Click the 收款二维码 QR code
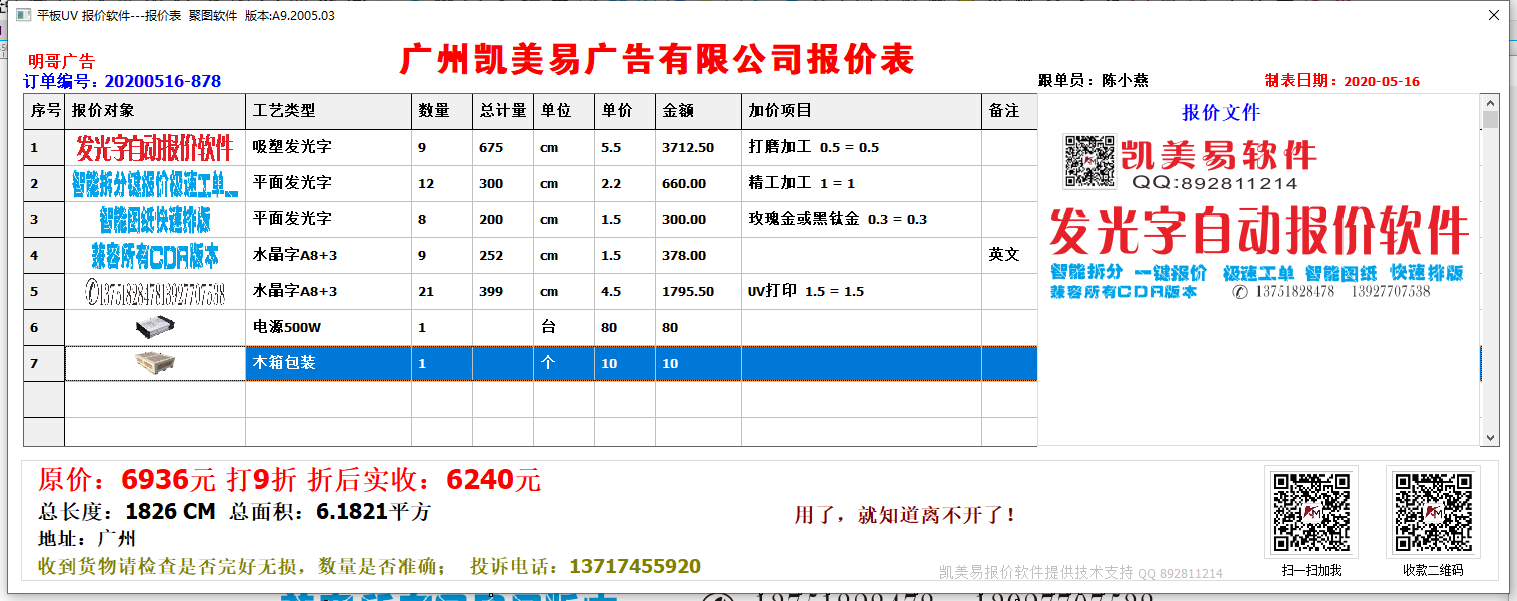This screenshot has height=601, width=1517. [x=1433, y=513]
